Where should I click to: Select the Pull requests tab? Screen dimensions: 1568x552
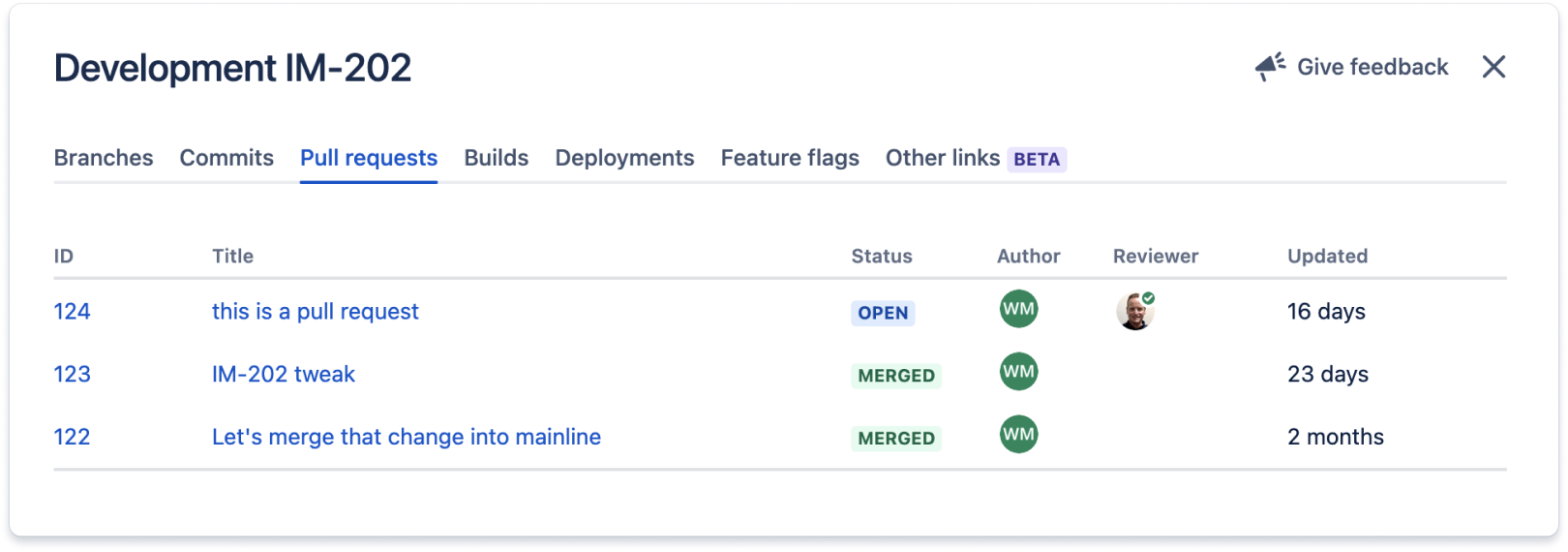pos(369,158)
